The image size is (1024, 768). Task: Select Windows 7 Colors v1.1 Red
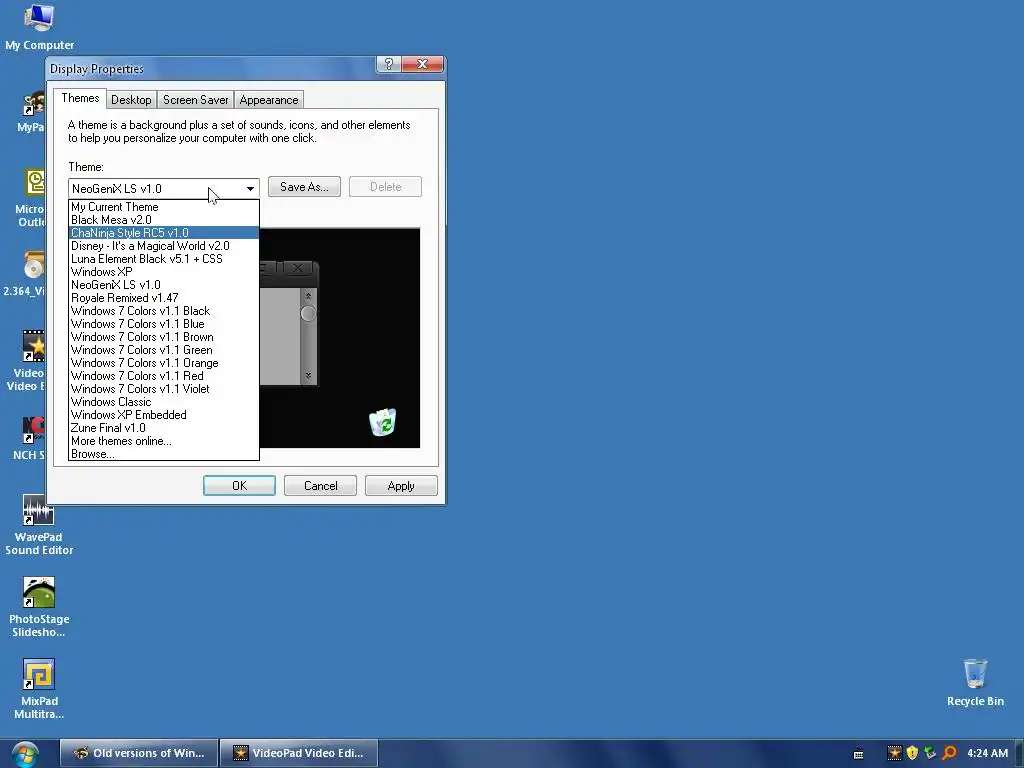(164, 376)
